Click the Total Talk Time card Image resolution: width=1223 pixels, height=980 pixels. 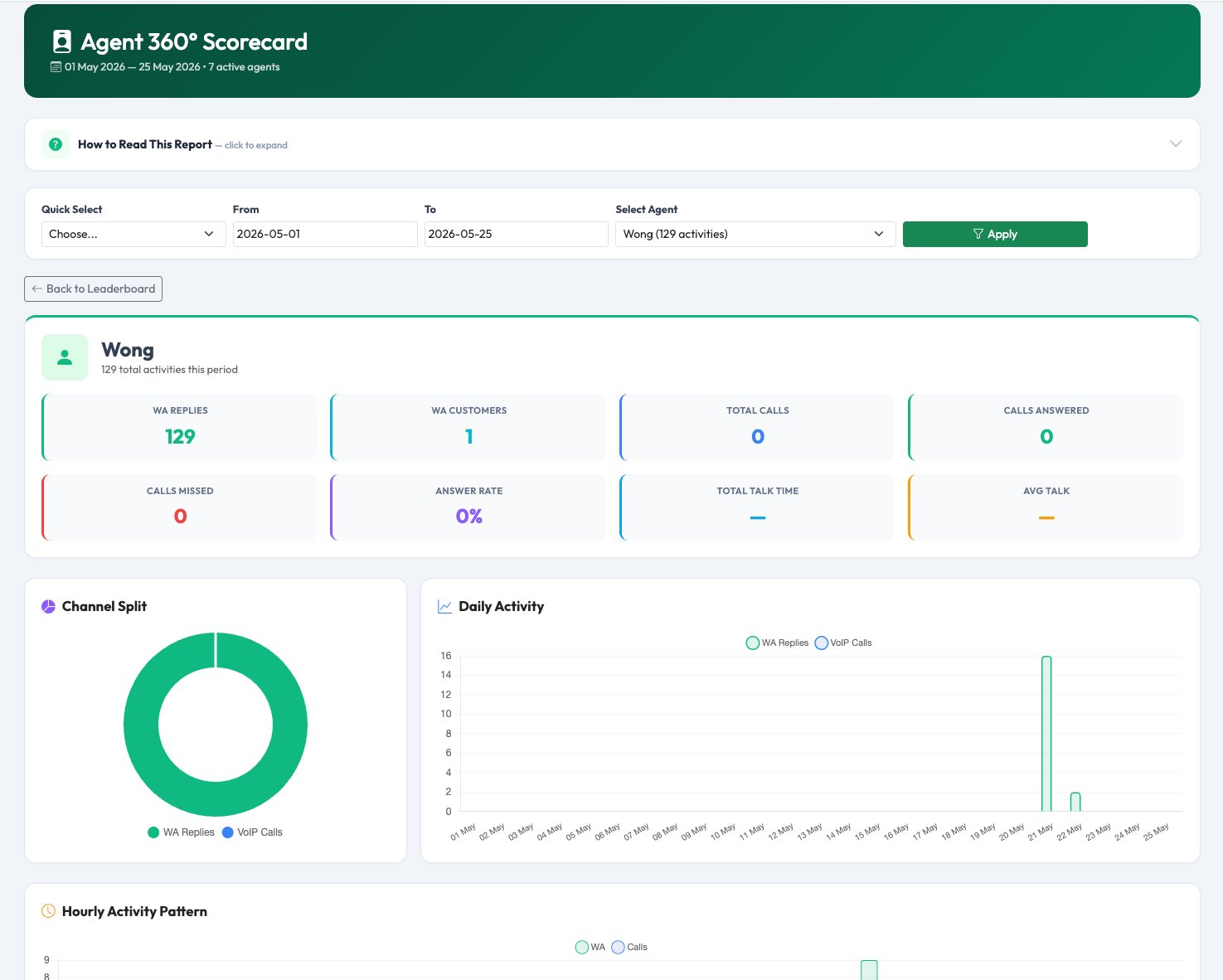coord(757,507)
